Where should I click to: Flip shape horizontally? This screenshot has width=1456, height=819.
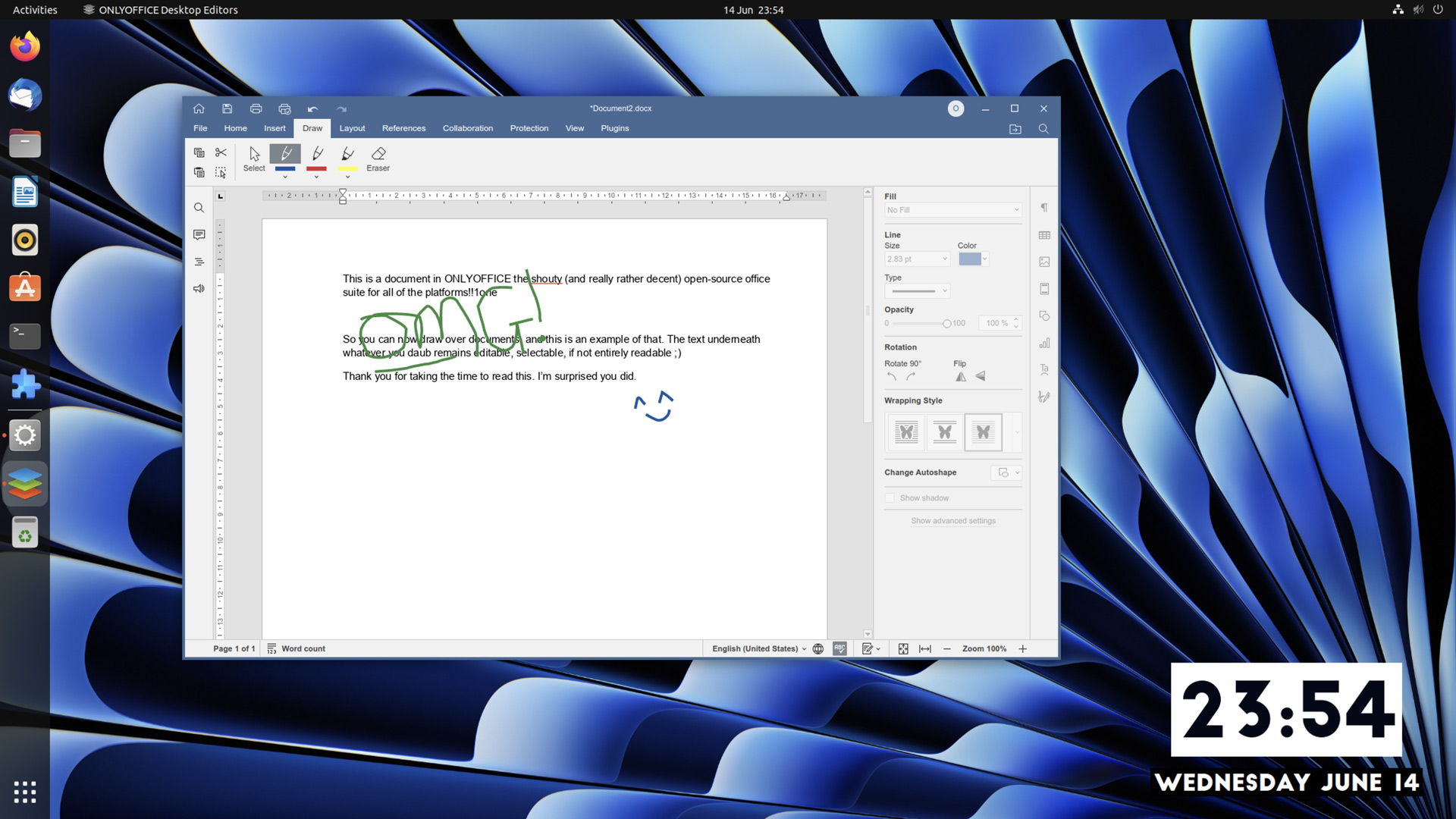click(961, 377)
